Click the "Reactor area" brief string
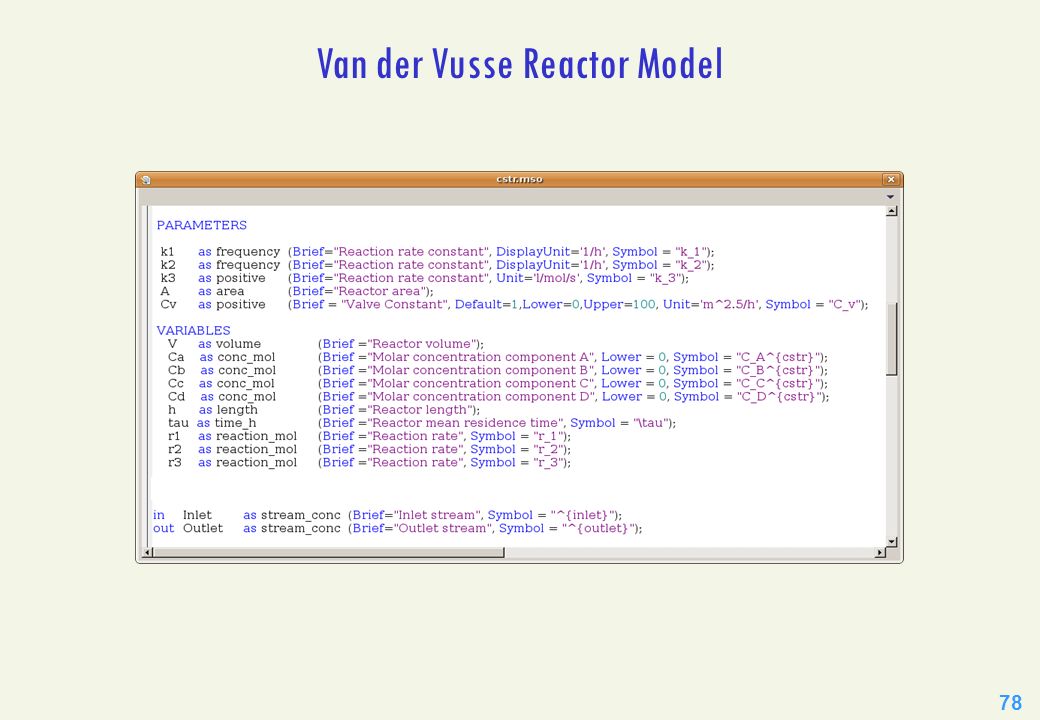 pos(379,291)
